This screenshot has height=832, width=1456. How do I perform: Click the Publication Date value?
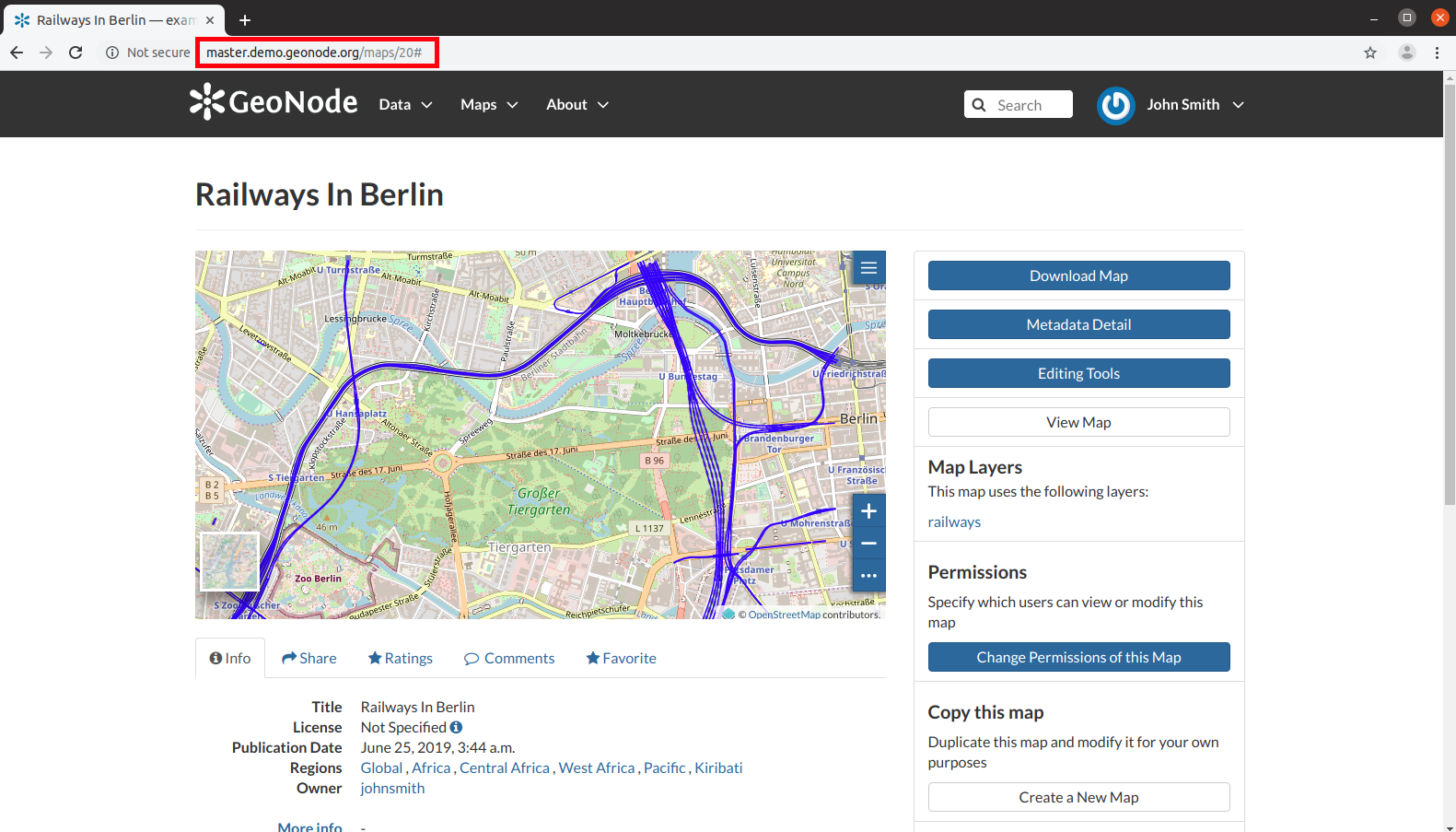coord(437,747)
